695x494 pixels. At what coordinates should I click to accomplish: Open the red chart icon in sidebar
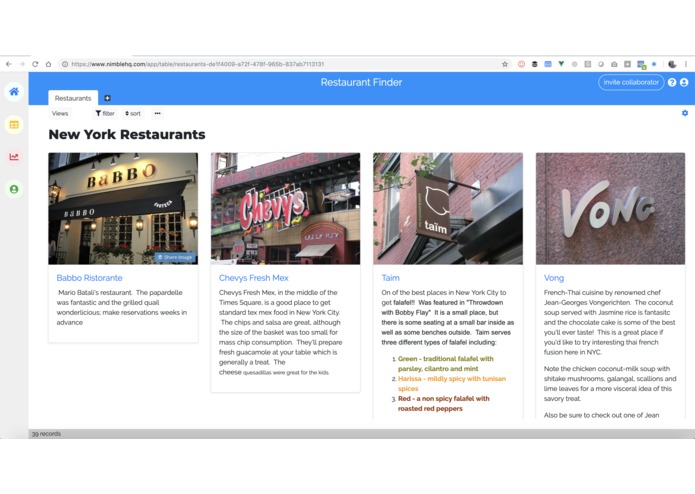pos(14,157)
